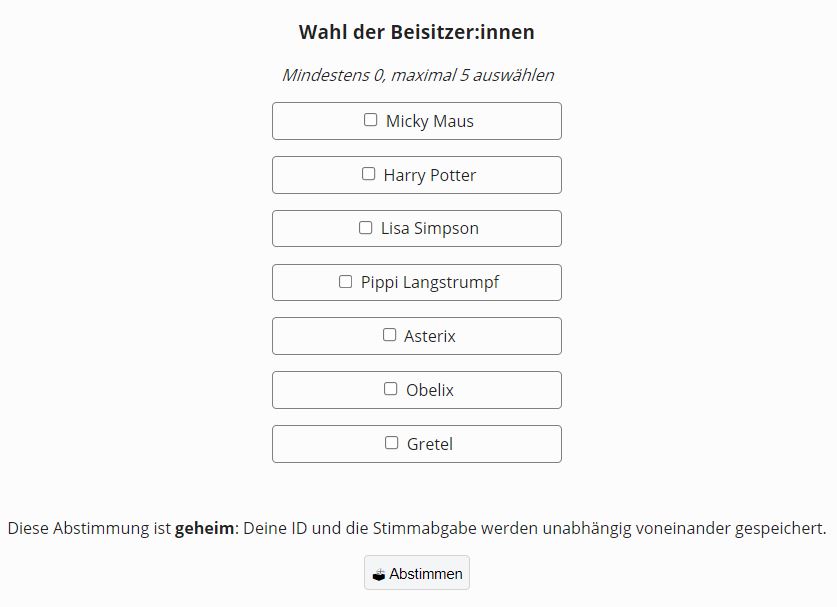Mark the Obelix checkbox
This screenshot has width=837, height=607.
click(391, 389)
